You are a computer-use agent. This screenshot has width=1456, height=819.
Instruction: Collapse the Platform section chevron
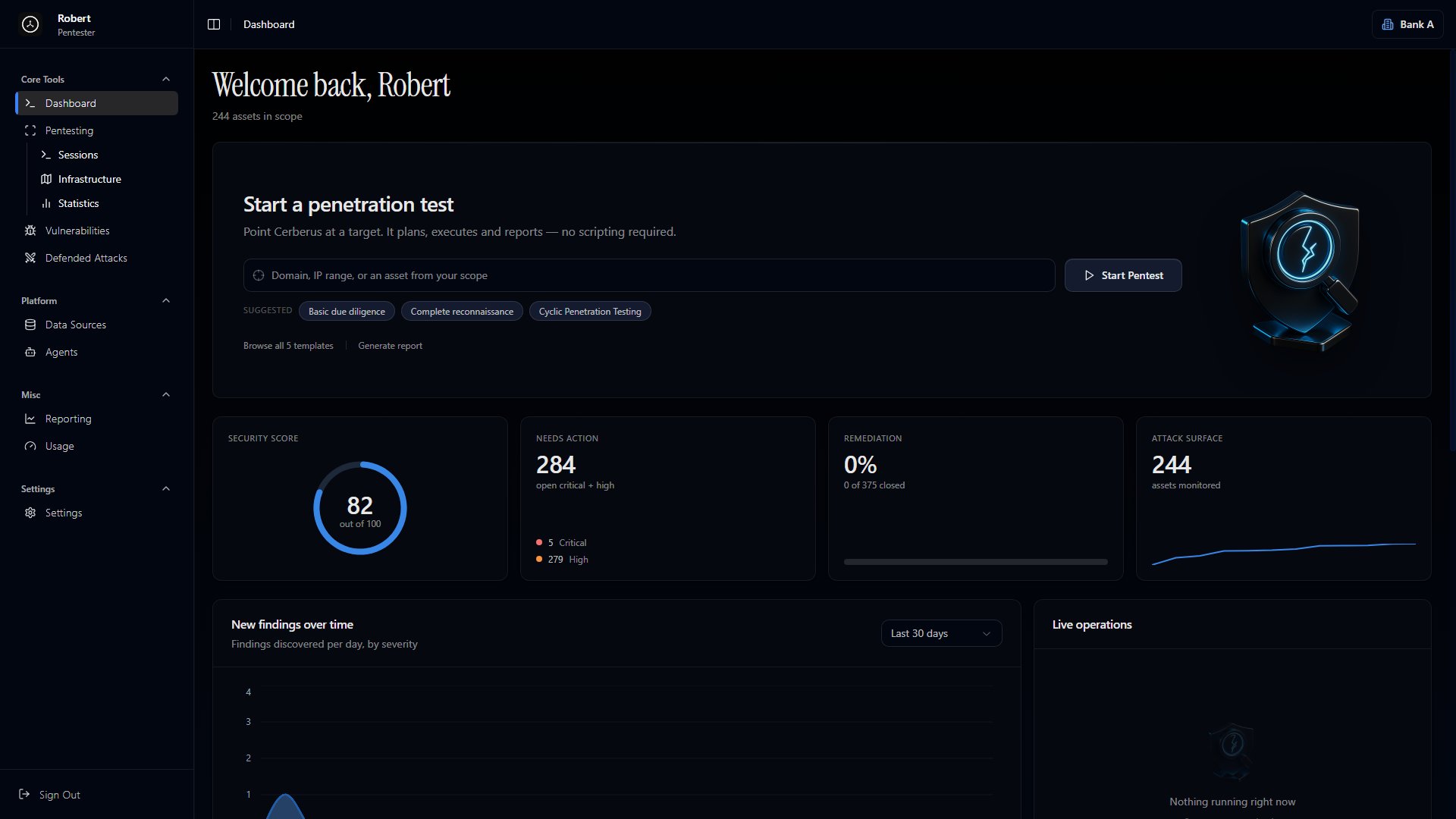(166, 300)
